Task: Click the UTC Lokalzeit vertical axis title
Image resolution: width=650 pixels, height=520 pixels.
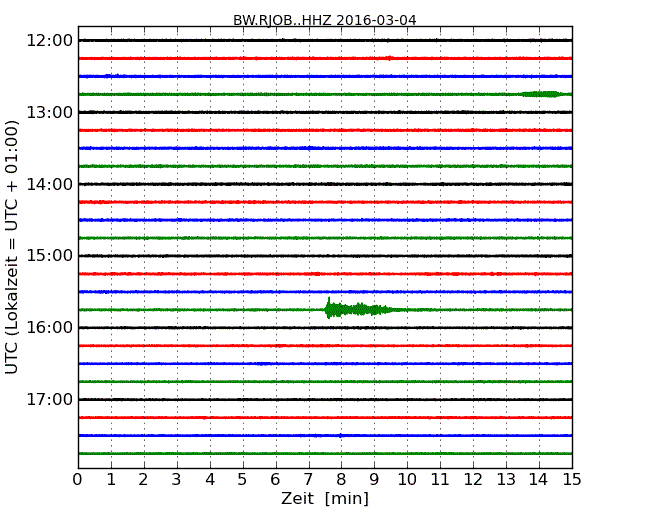Action: click(x=12, y=247)
